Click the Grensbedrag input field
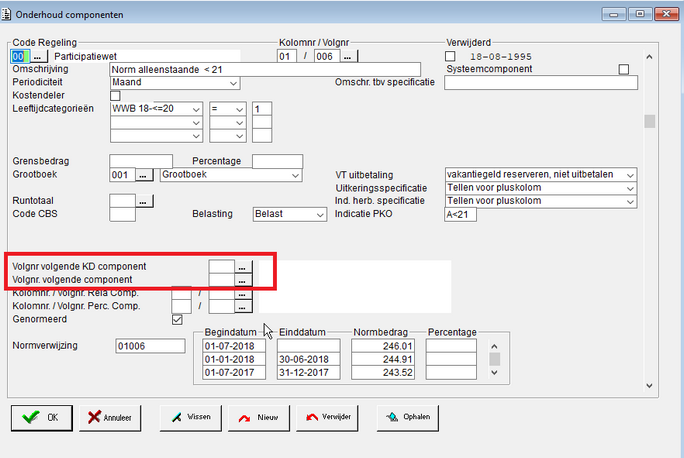This screenshot has width=684, height=458. coord(141,161)
